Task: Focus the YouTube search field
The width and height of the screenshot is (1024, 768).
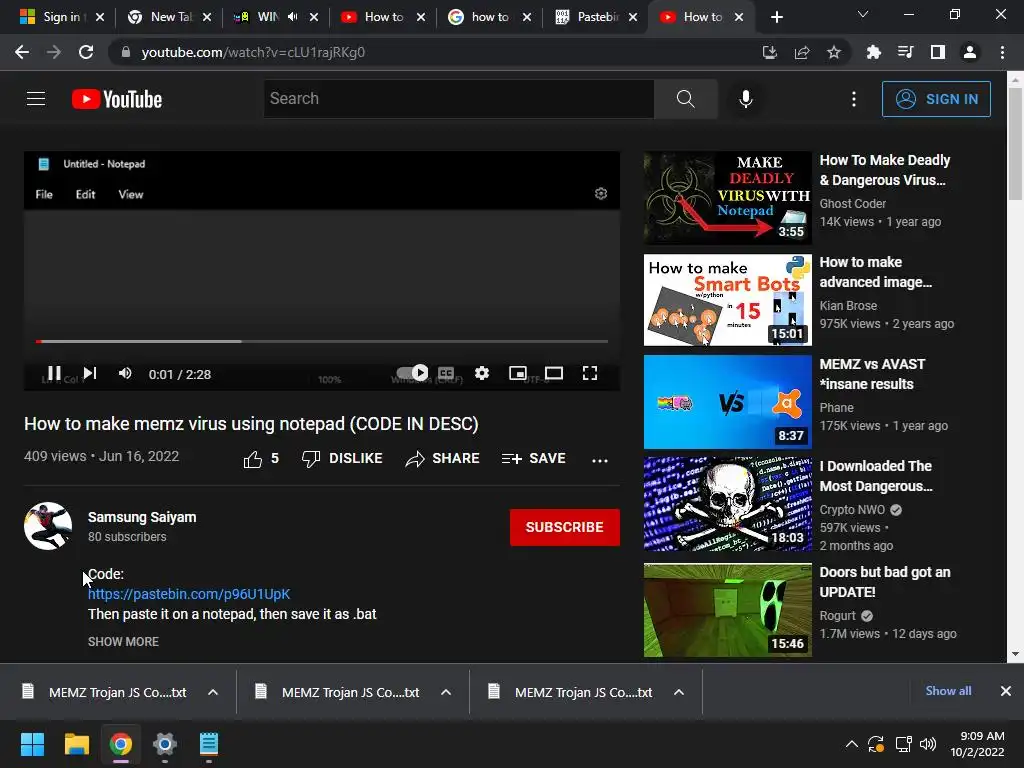Action: 458,99
